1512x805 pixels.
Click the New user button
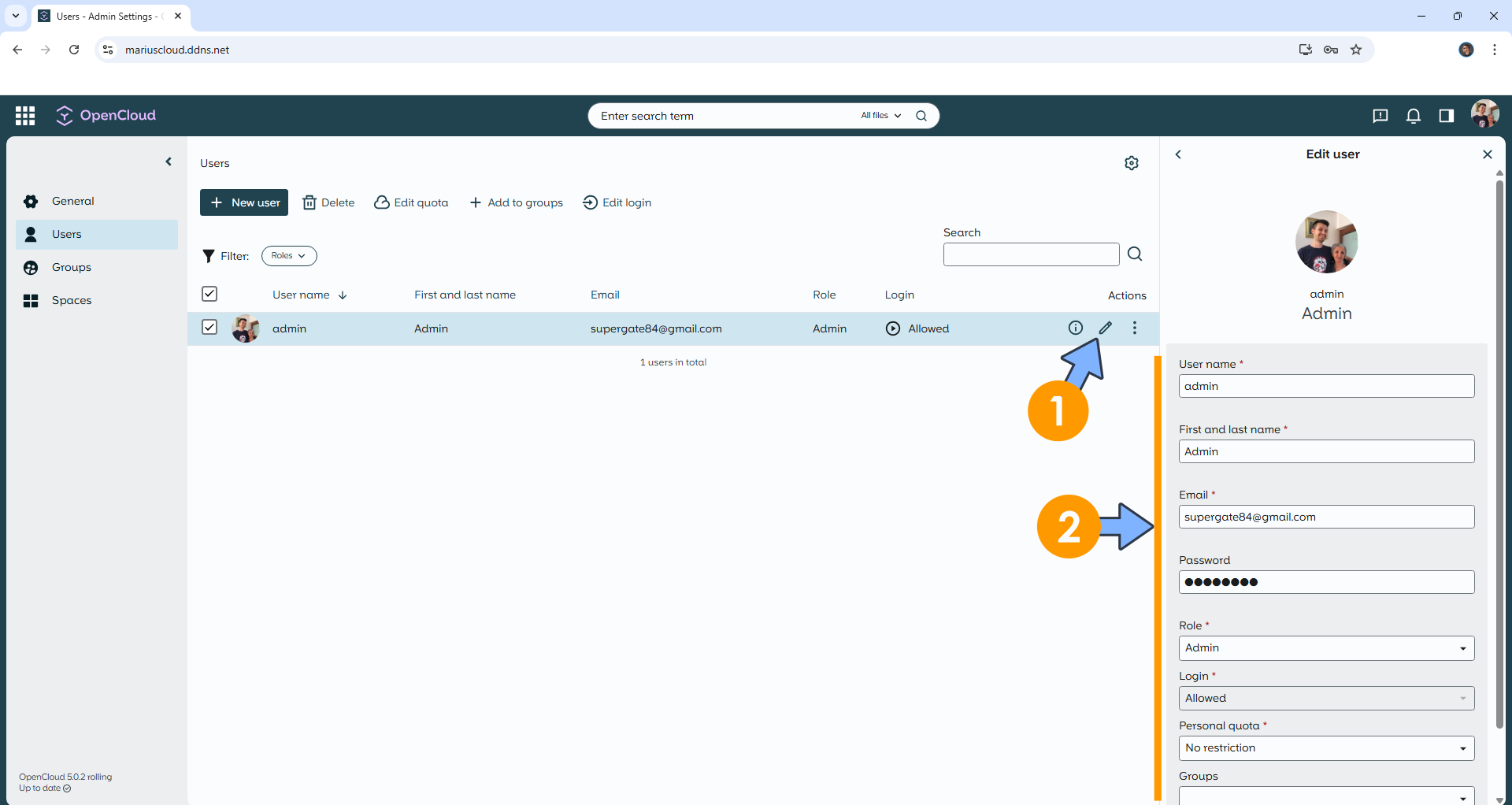243,202
